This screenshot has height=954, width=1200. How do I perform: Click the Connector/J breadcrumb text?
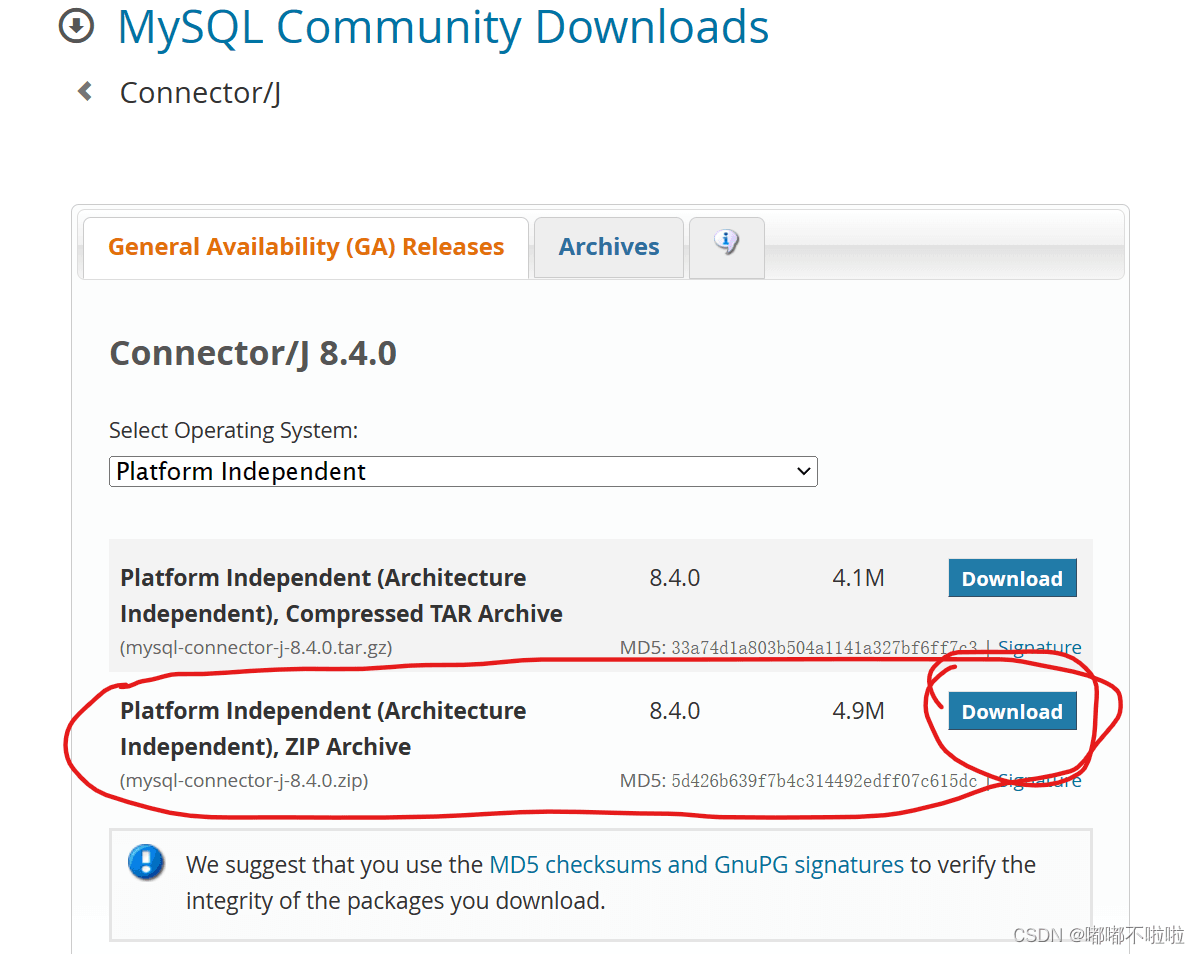200,93
